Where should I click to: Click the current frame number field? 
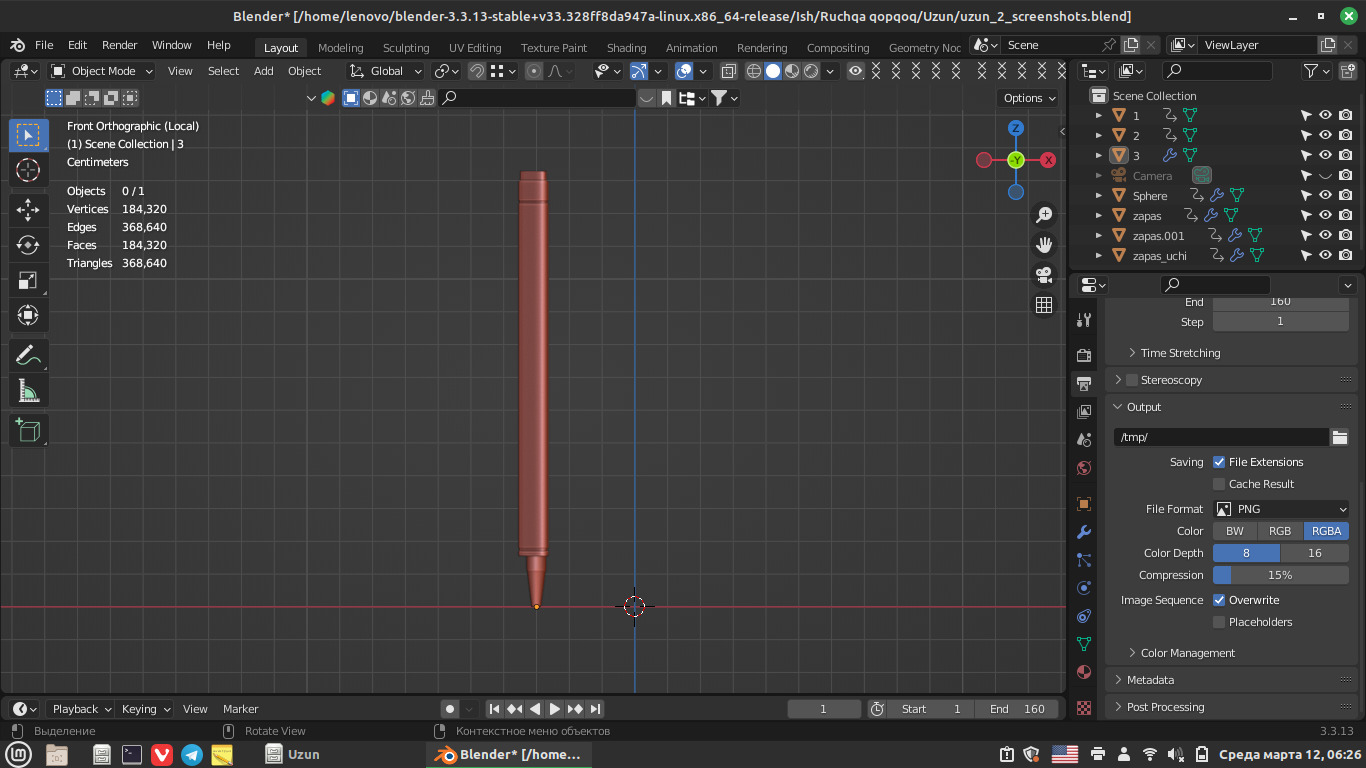coord(824,709)
